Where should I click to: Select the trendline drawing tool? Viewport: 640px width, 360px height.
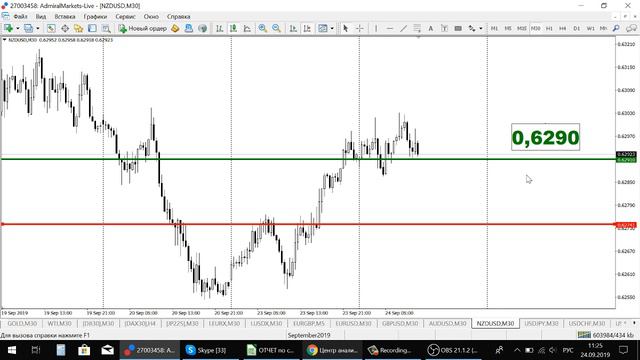[x=403, y=28]
